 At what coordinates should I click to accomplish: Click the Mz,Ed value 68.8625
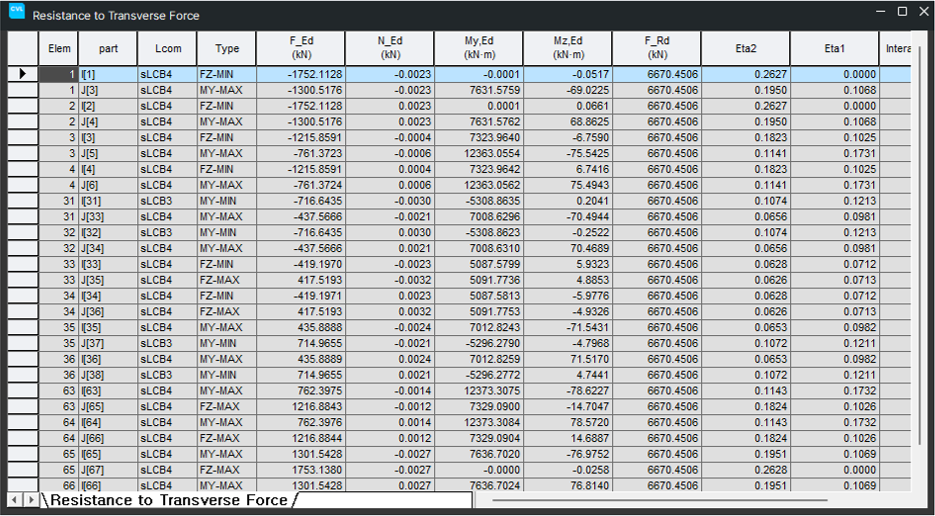pyautogui.click(x=568, y=122)
